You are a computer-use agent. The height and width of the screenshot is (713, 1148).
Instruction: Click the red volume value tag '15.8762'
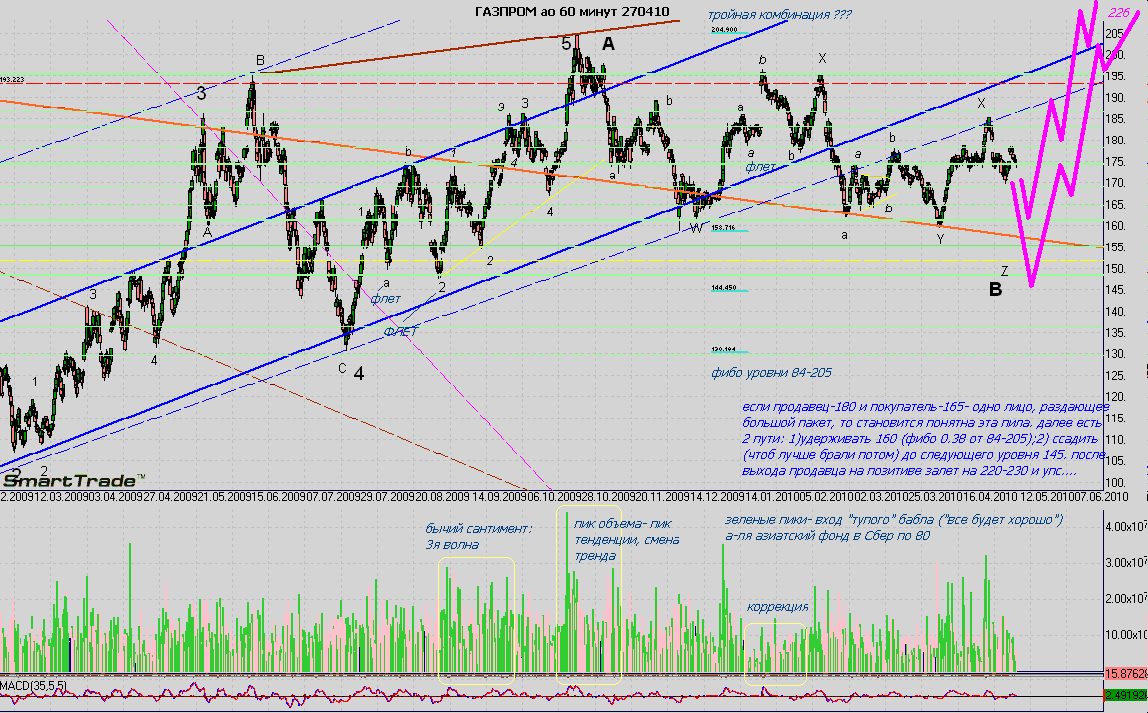[x=1126, y=673]
